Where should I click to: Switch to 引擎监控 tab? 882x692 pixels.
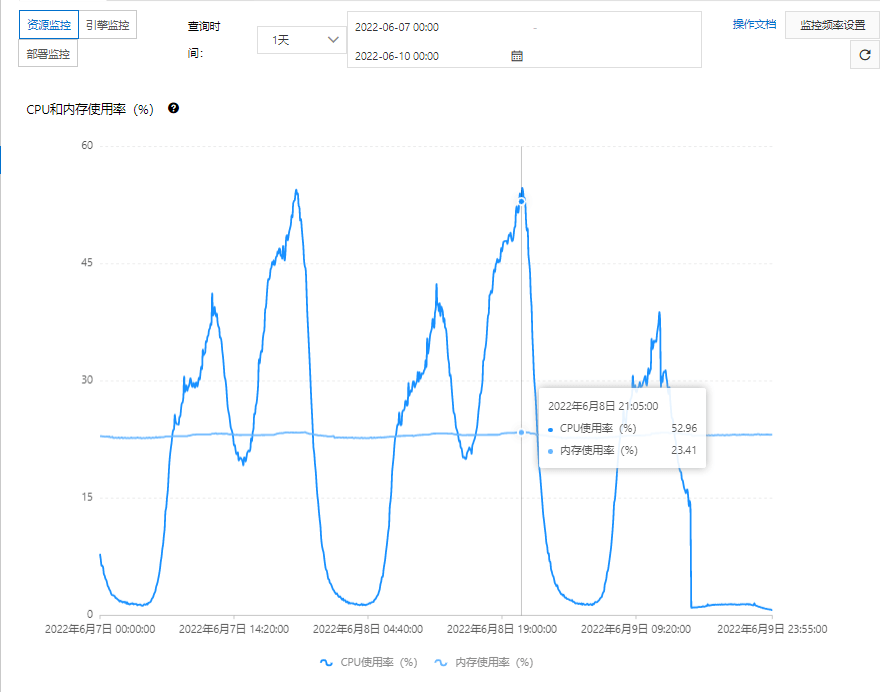[x=107, y=25]
